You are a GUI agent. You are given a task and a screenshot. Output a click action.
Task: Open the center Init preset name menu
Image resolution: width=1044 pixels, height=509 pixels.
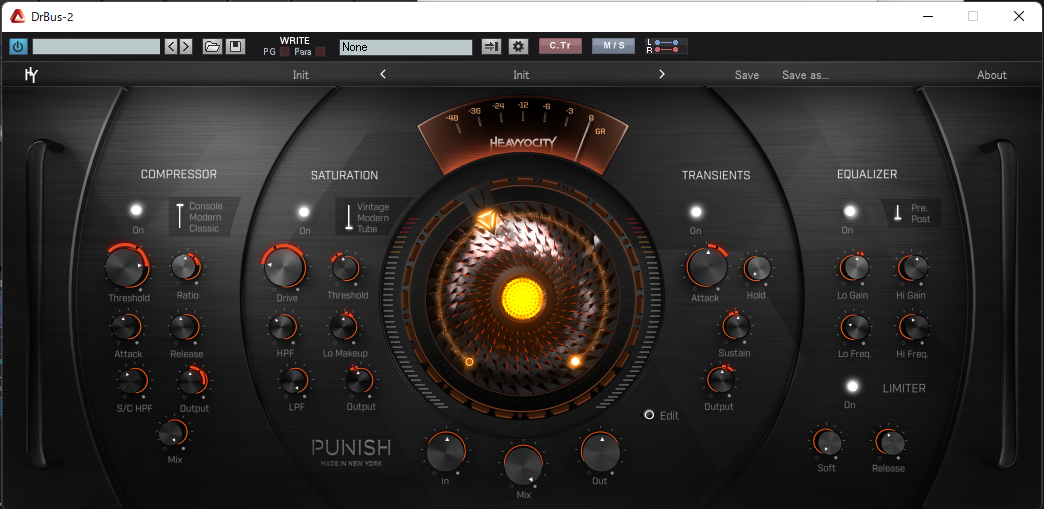[x=521, y=75]
